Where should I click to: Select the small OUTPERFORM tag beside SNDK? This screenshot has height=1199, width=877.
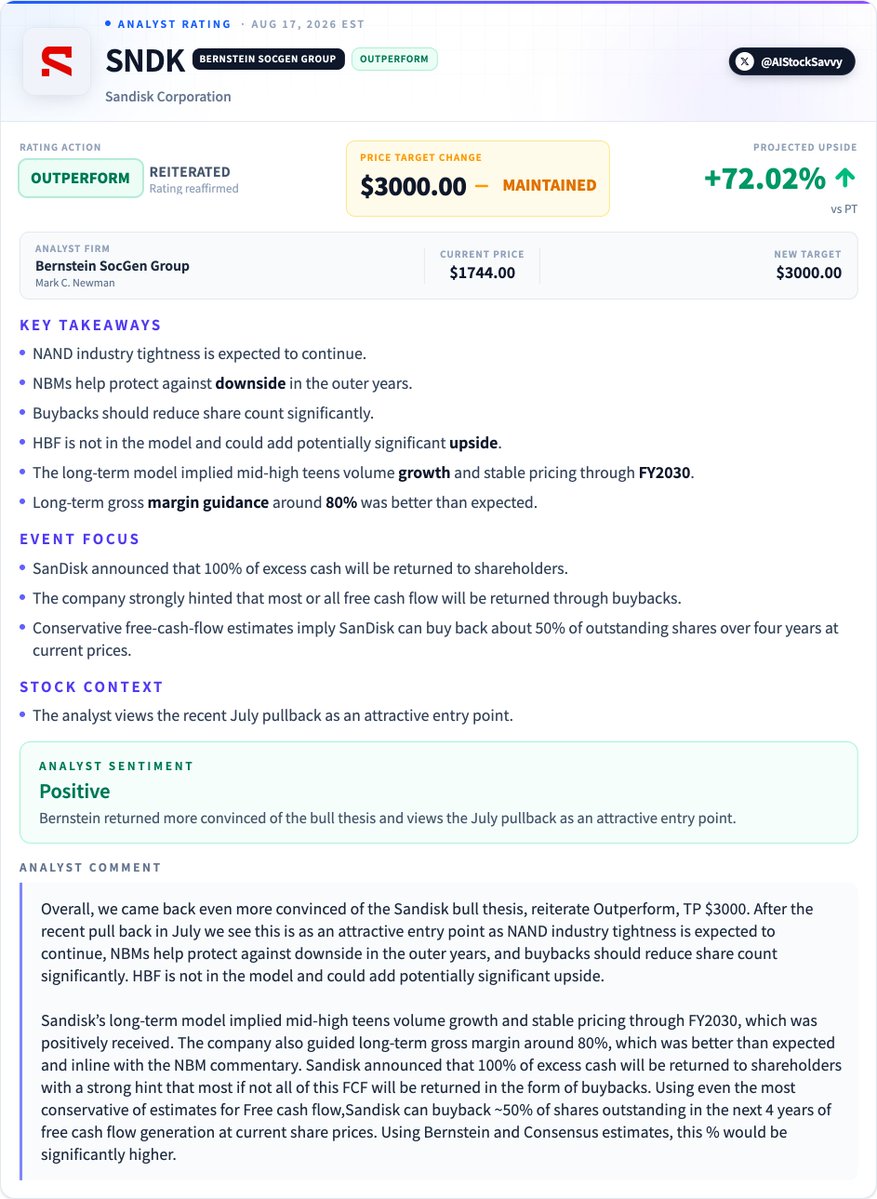(x=395, y=59)
